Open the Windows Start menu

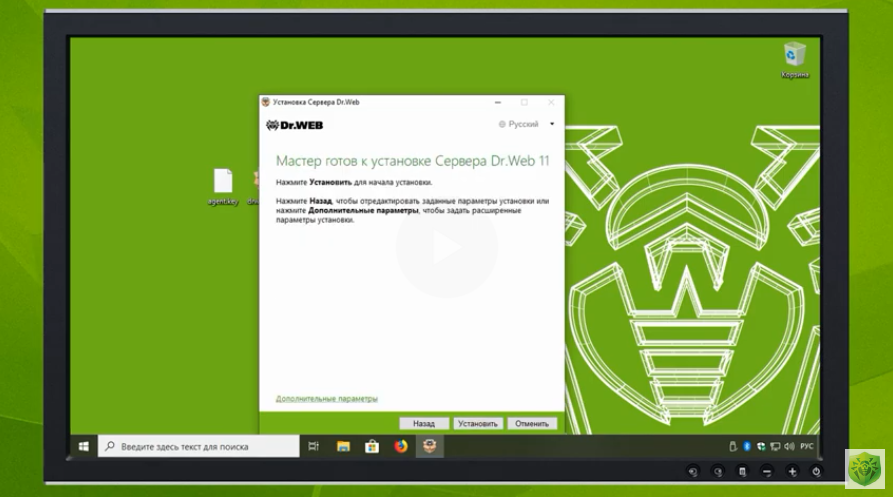pos(84,446)
